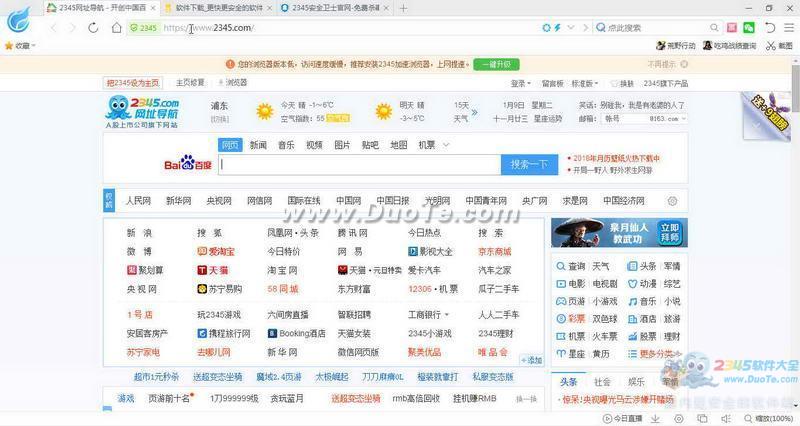Focus the Baidu search input field
This screenshot has width=800, height=426.
[x=360, y=164]
